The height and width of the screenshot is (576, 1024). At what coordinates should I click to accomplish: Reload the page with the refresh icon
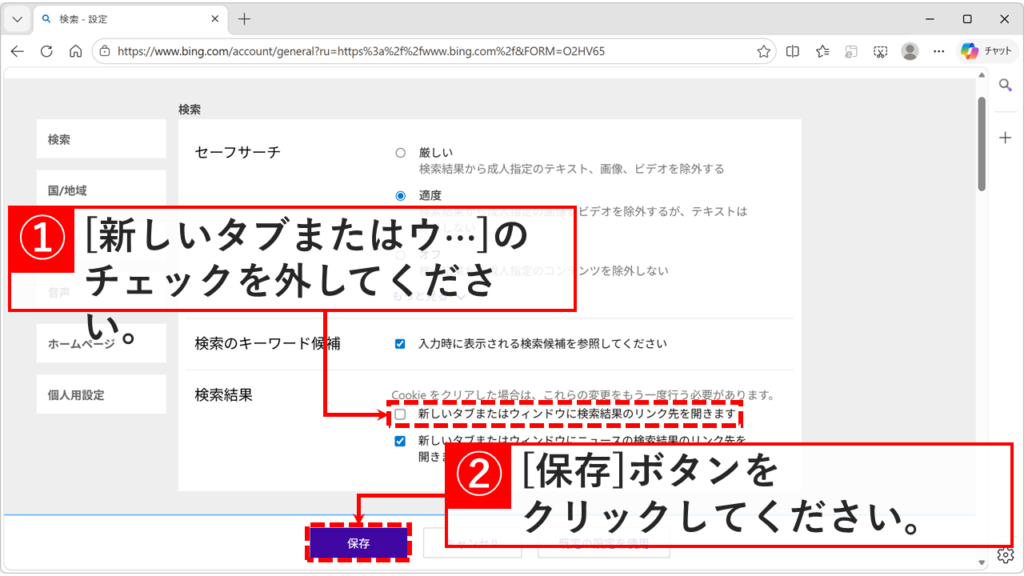click(x=46, y=51)
